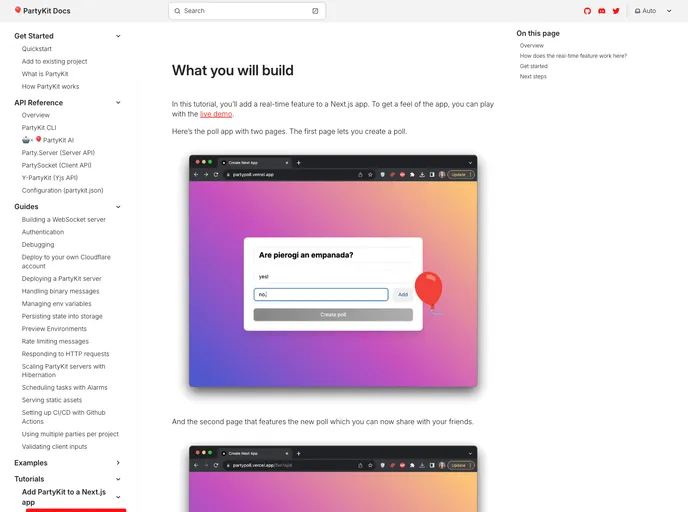Click the second poll page screenshot

pos(333,479)
